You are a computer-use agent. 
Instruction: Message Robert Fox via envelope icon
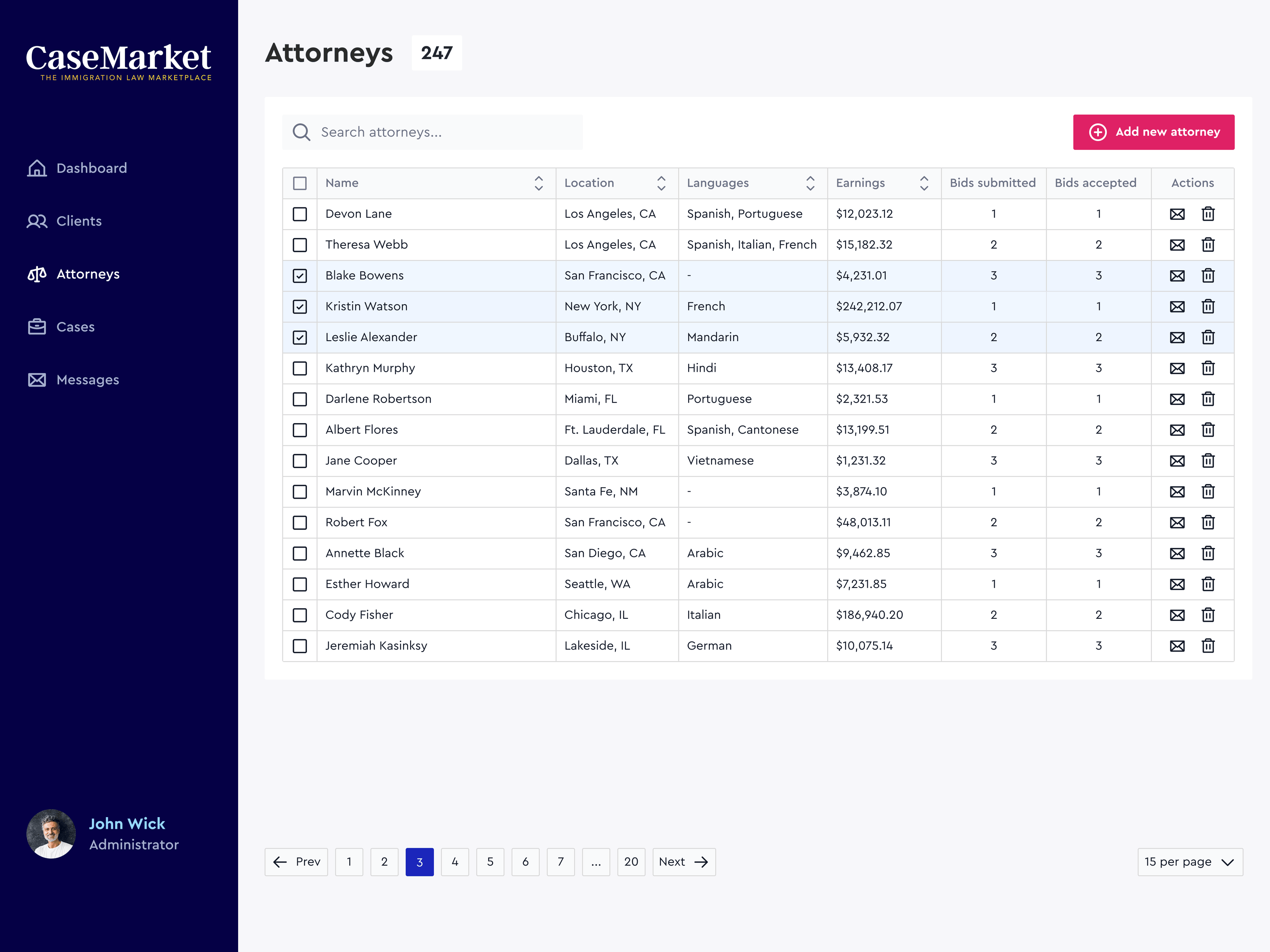[1177, 523]
